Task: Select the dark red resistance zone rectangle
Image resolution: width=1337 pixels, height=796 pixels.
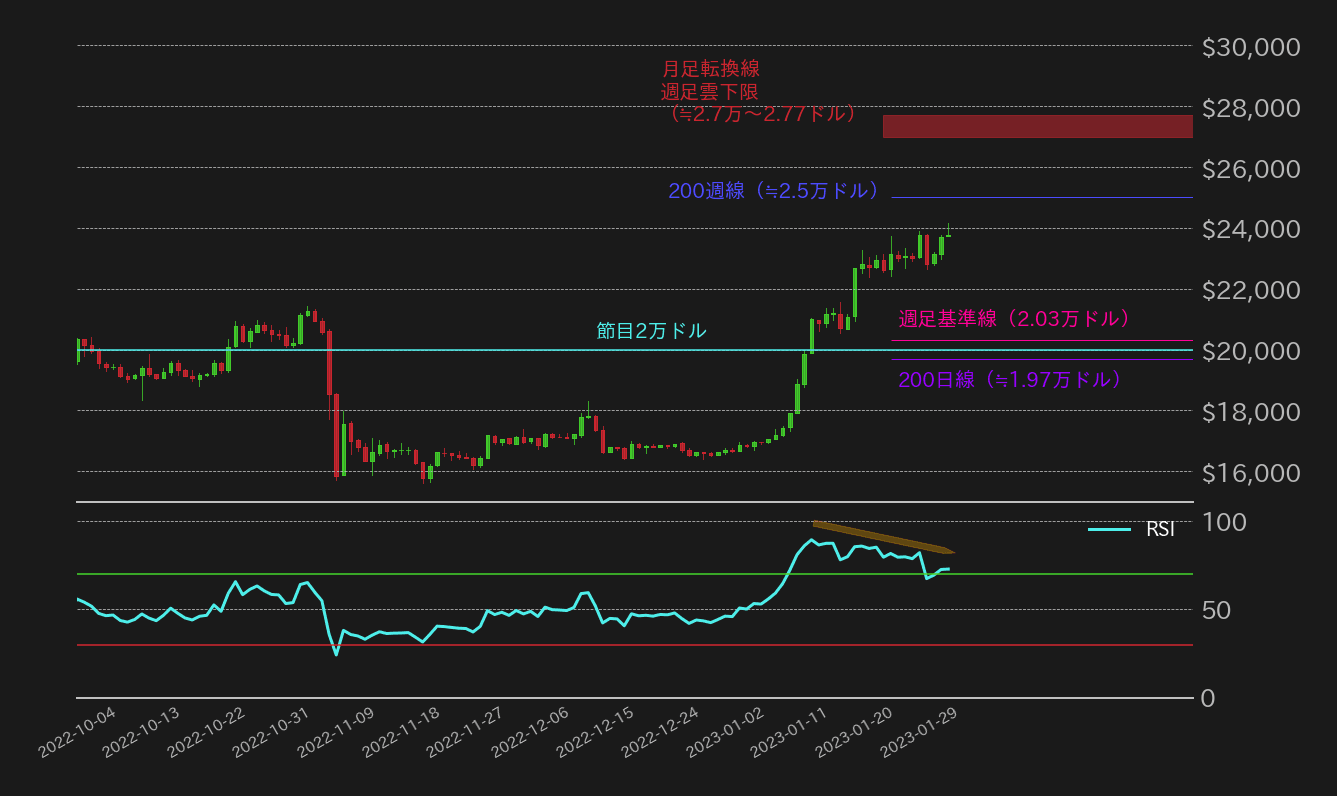Action: tap(1037, 126)
